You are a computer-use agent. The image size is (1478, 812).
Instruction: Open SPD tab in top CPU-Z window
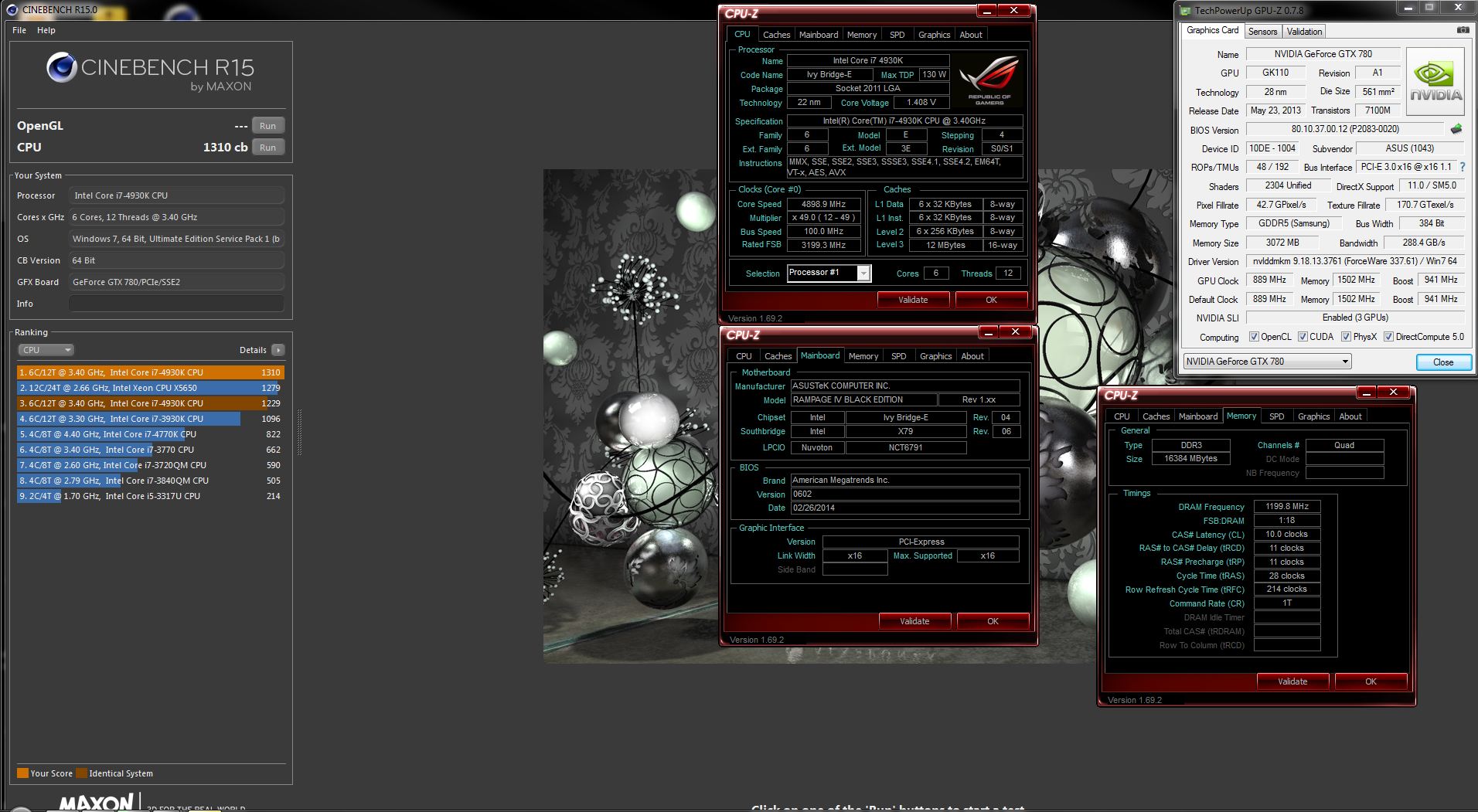897,35
